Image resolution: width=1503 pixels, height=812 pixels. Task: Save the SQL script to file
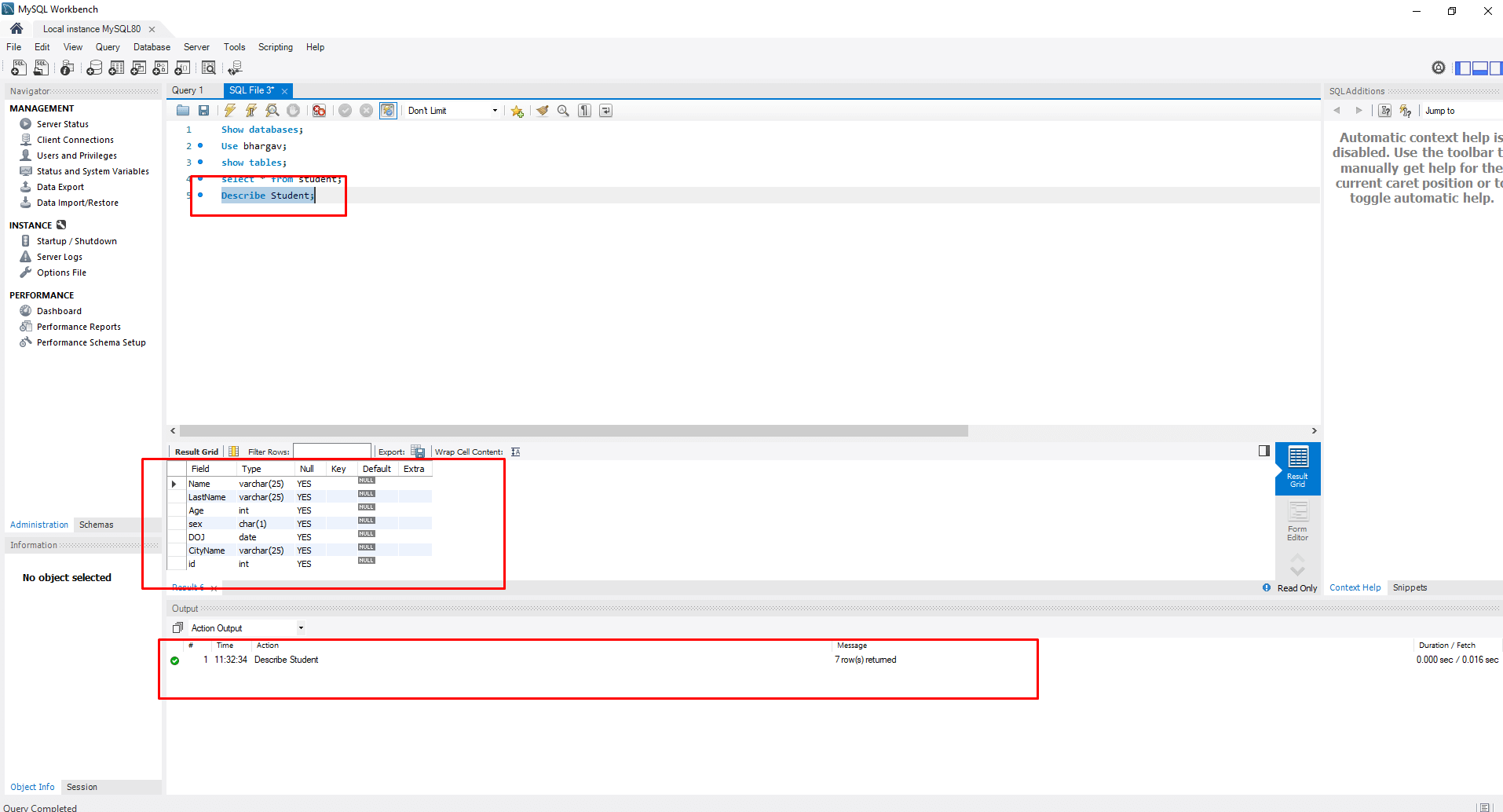coord(204,110)
